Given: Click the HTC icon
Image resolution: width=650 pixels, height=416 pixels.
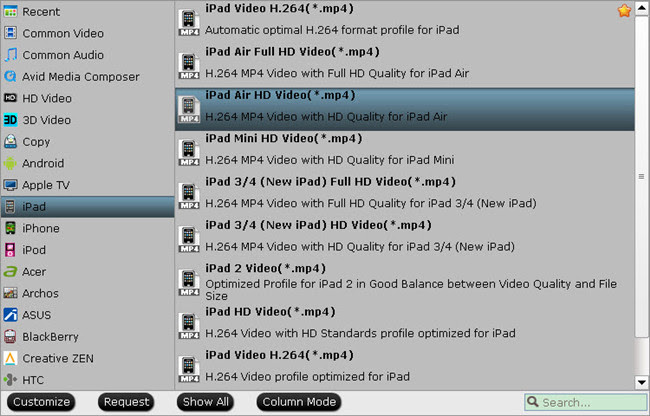Looking at the screenshot, I should tap(10, 380).
